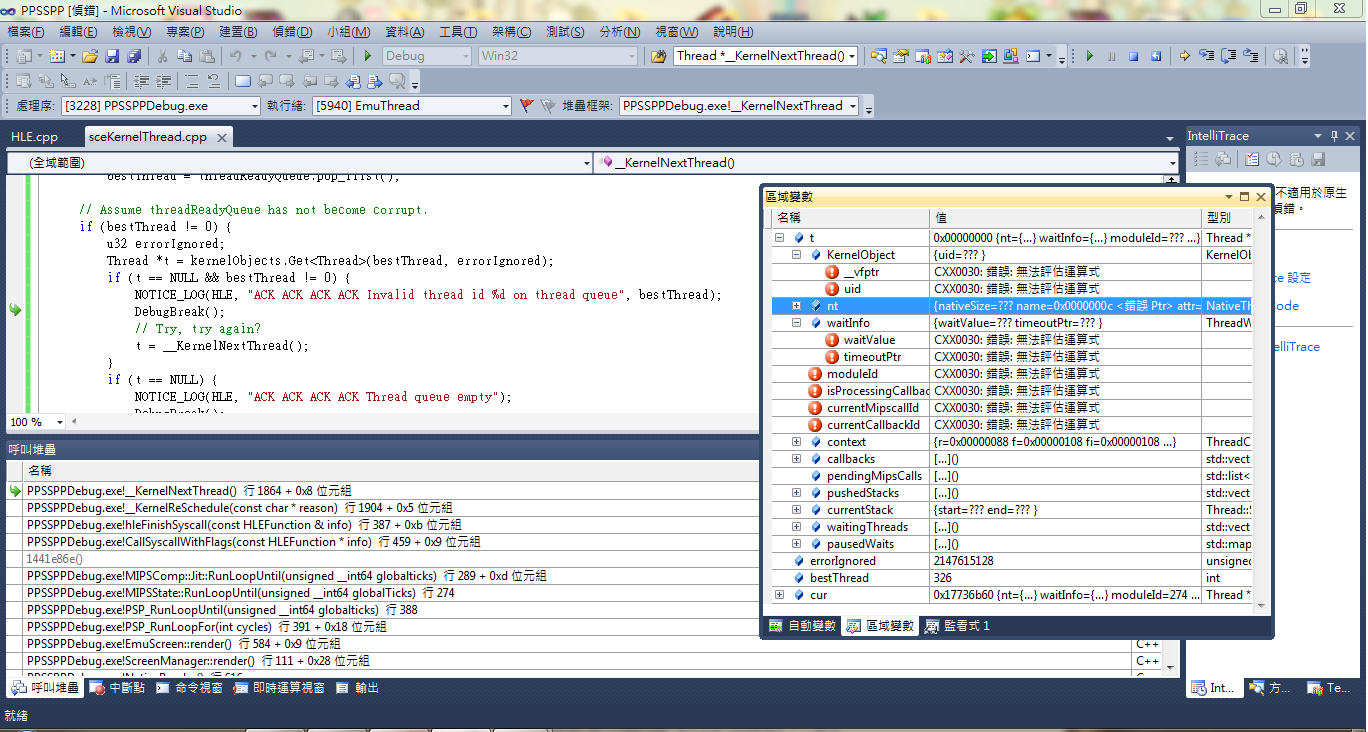Open the 監看式 1 watch tab

pyautogui.click(x=957, y=626)
